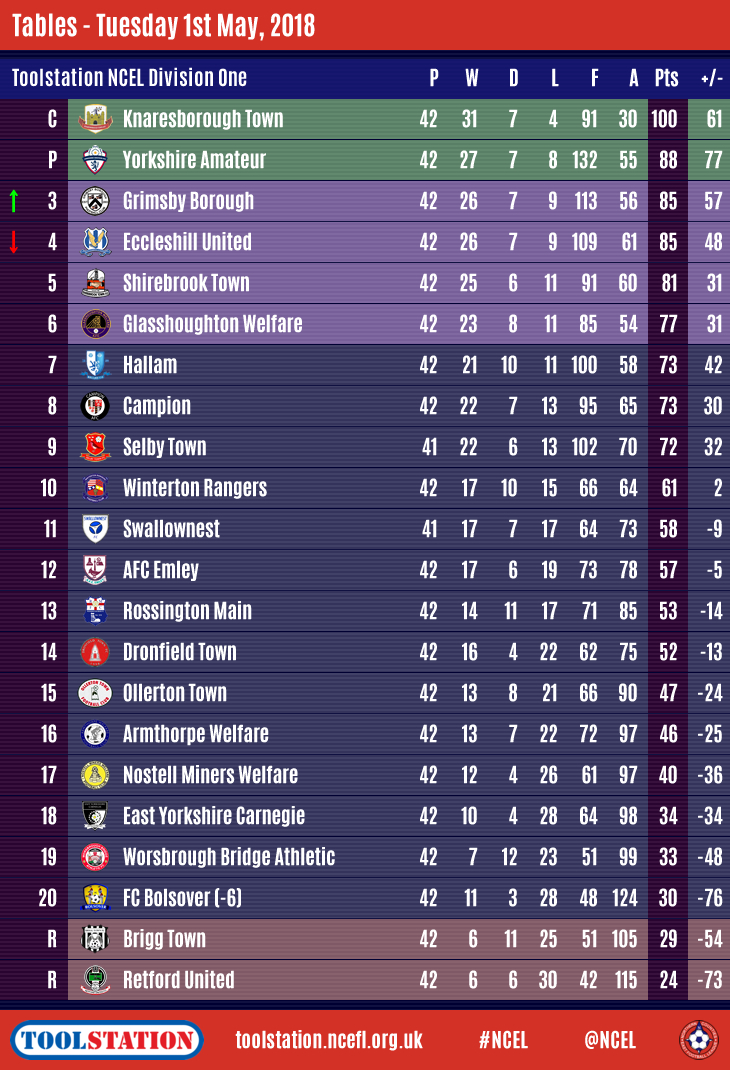Click the Toolstation logo in the footer

point(107,1040)
